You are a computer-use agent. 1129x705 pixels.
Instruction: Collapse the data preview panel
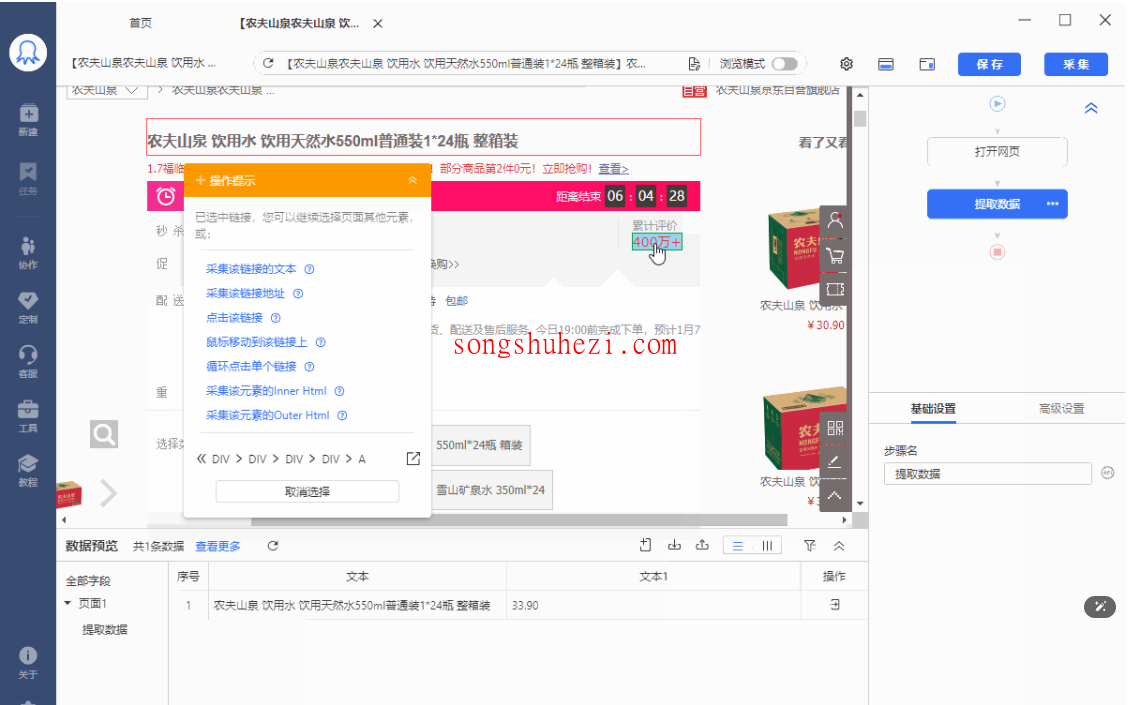tap(839, 546)
